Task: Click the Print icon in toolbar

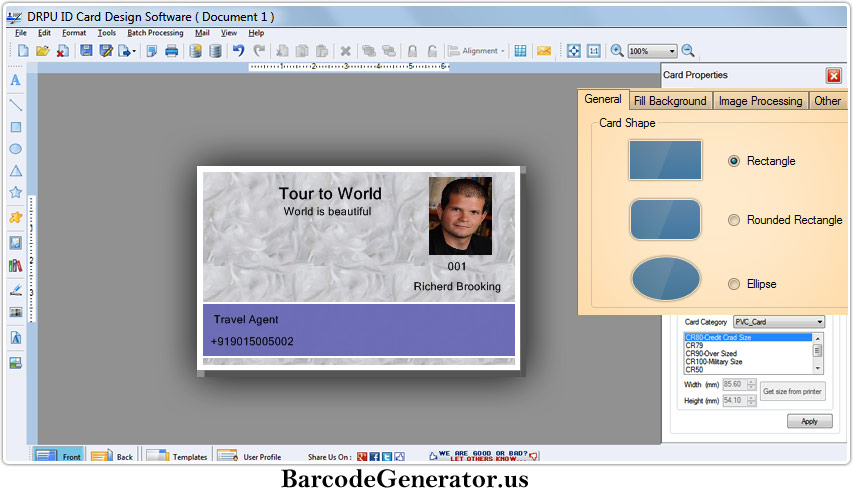Action: (171, 51)
